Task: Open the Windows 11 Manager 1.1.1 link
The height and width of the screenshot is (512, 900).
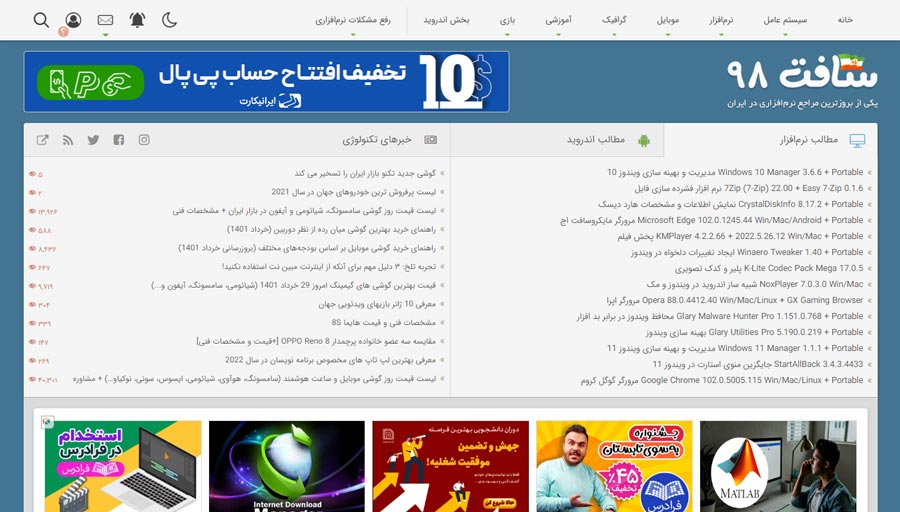Action: click(735, 348)
